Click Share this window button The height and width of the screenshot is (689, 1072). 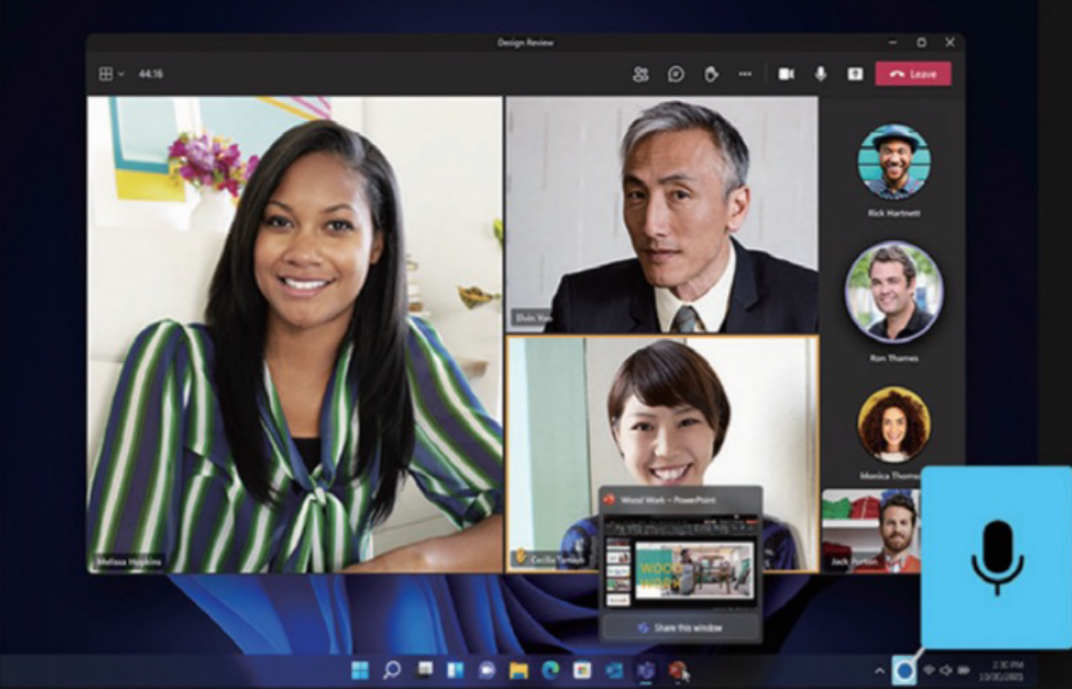point(680,628)
